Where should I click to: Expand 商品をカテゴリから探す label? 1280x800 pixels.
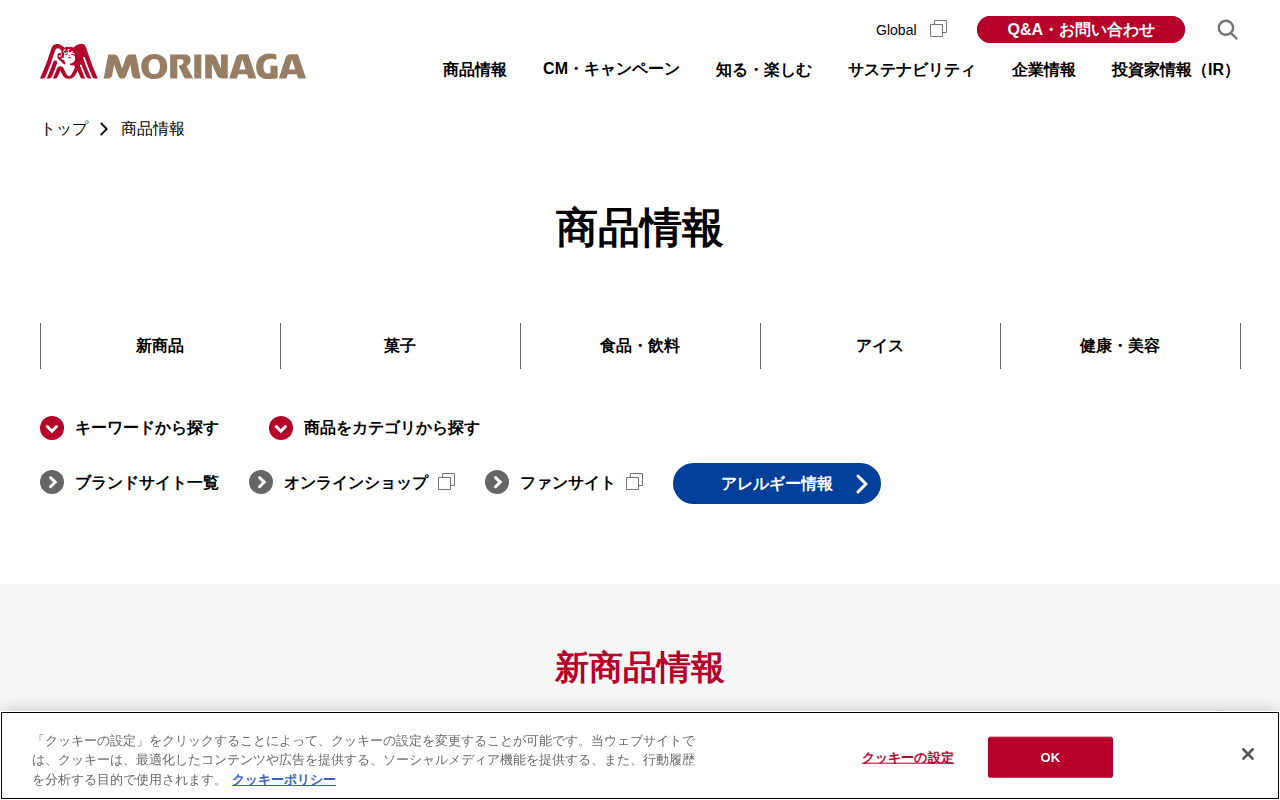click(x=392, y=428)
